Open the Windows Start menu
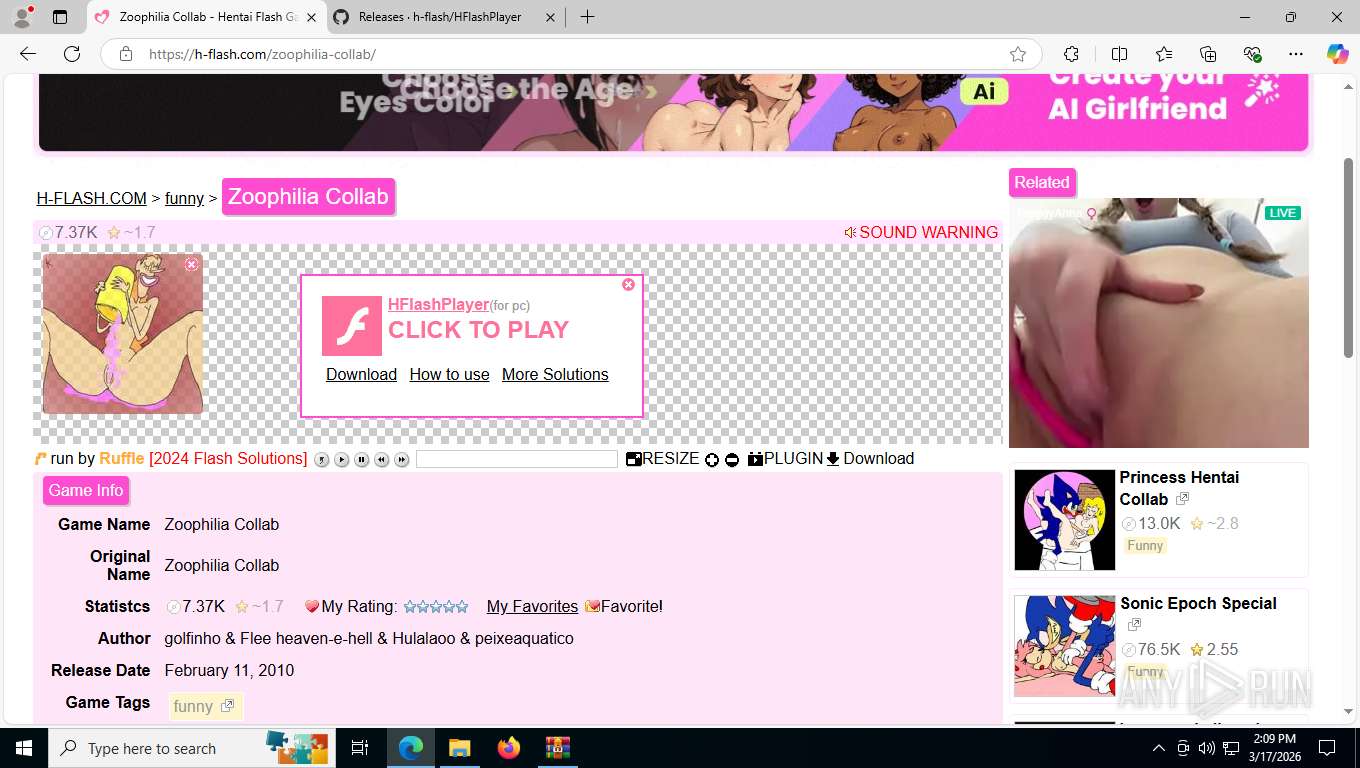Screen dimensions: 1360x768 [x=24, y=748]
